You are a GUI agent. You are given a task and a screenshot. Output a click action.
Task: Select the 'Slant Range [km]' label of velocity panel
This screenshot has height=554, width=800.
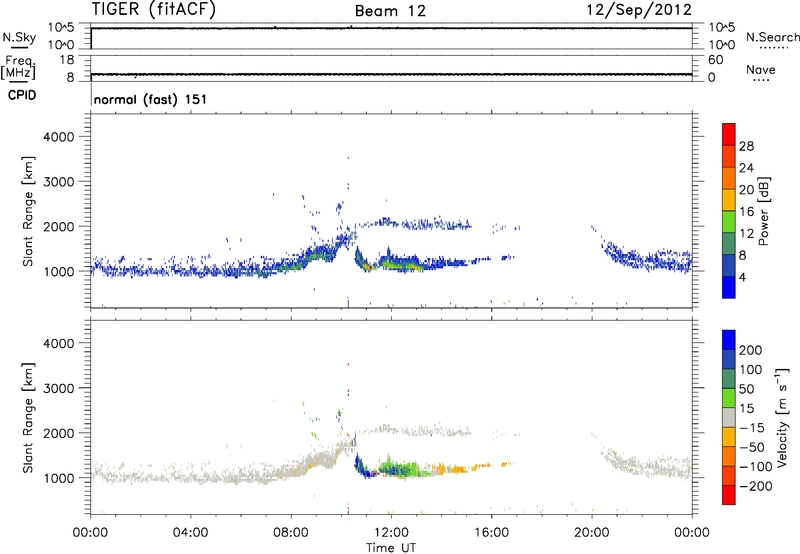28,418
